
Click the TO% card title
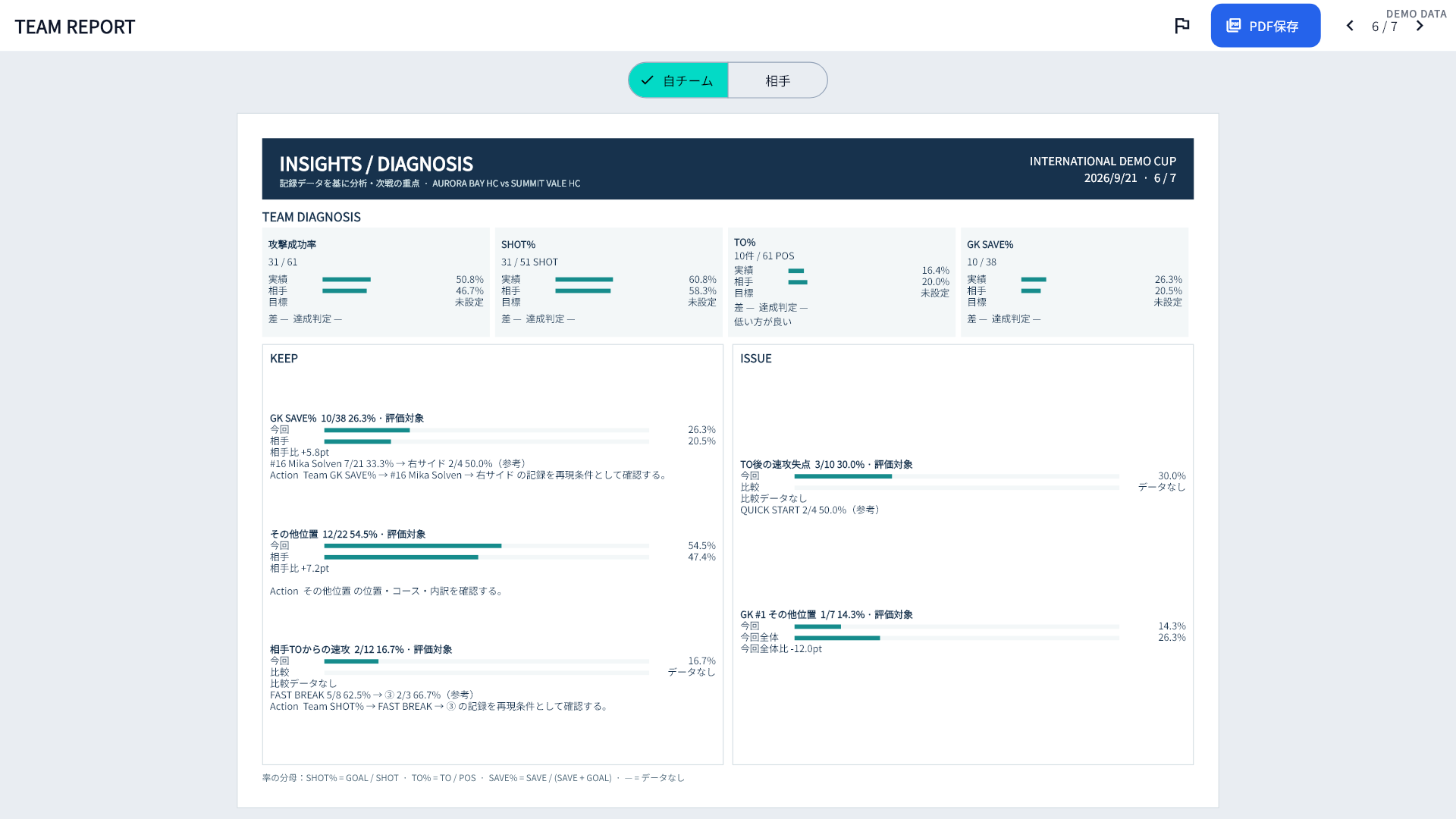[x=745, y=243]
